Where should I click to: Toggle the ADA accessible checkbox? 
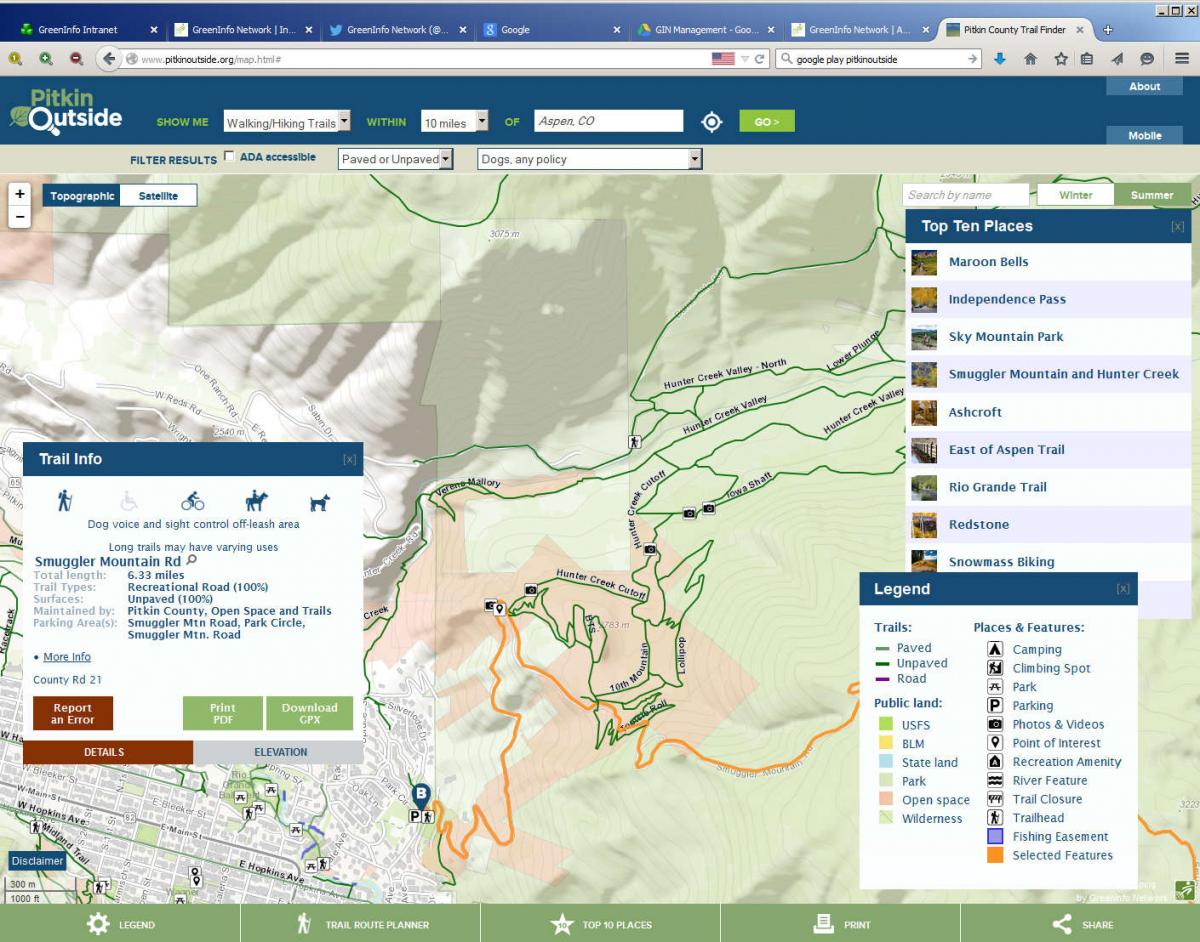tap(230, 156)
